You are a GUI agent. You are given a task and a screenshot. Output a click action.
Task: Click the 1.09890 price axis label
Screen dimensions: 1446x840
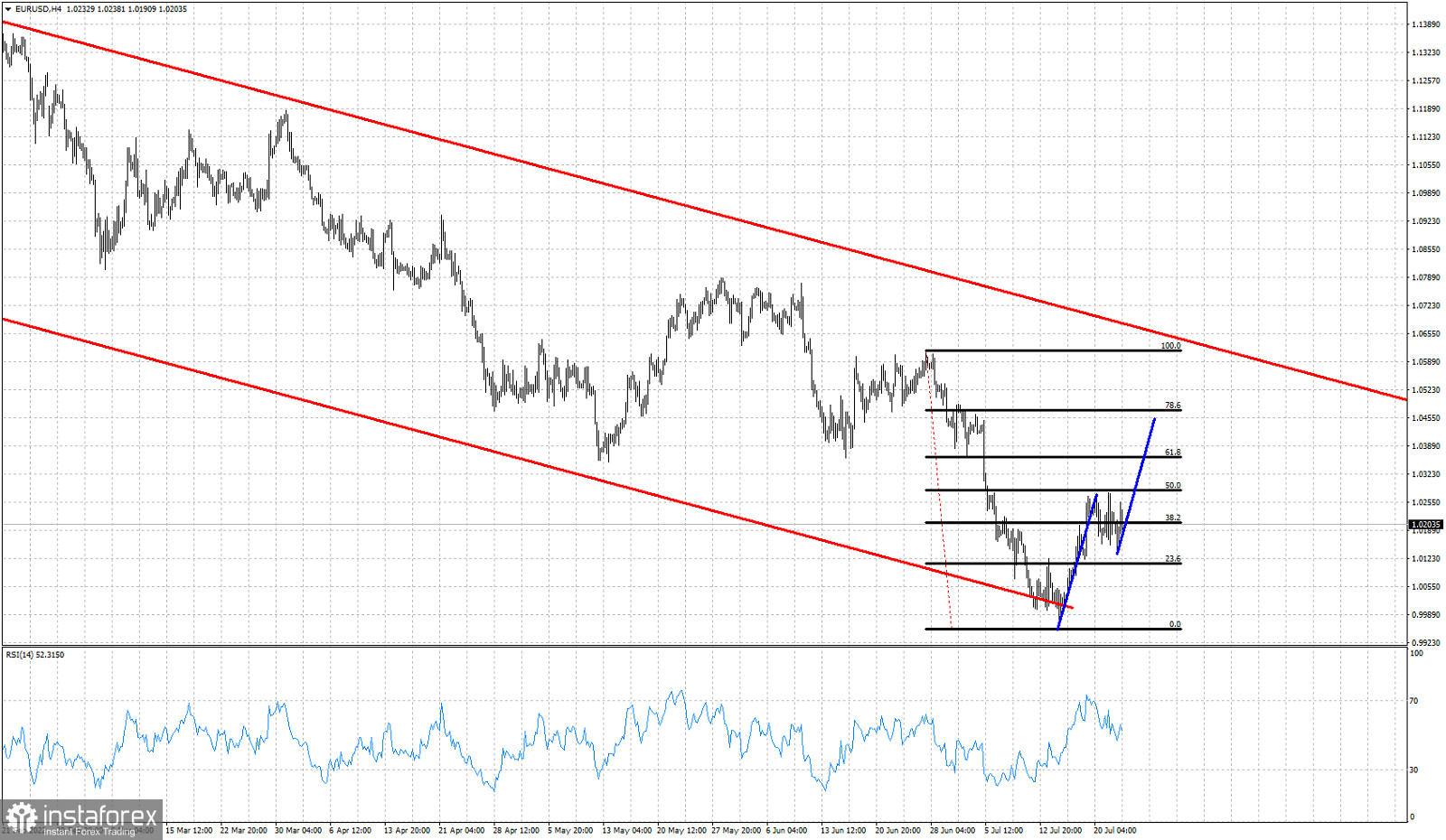coord(1425,192)
